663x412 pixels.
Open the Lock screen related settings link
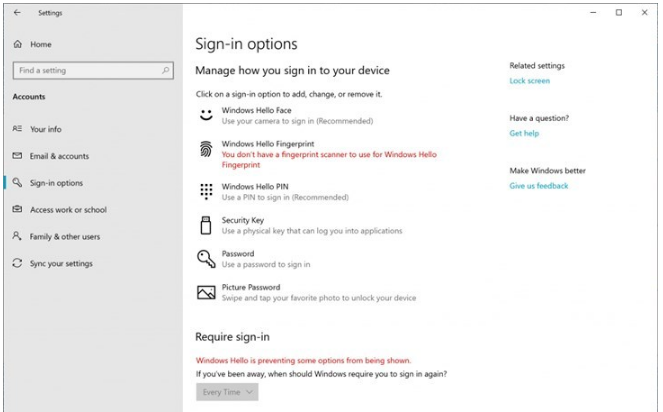click(x=529, y=81)
